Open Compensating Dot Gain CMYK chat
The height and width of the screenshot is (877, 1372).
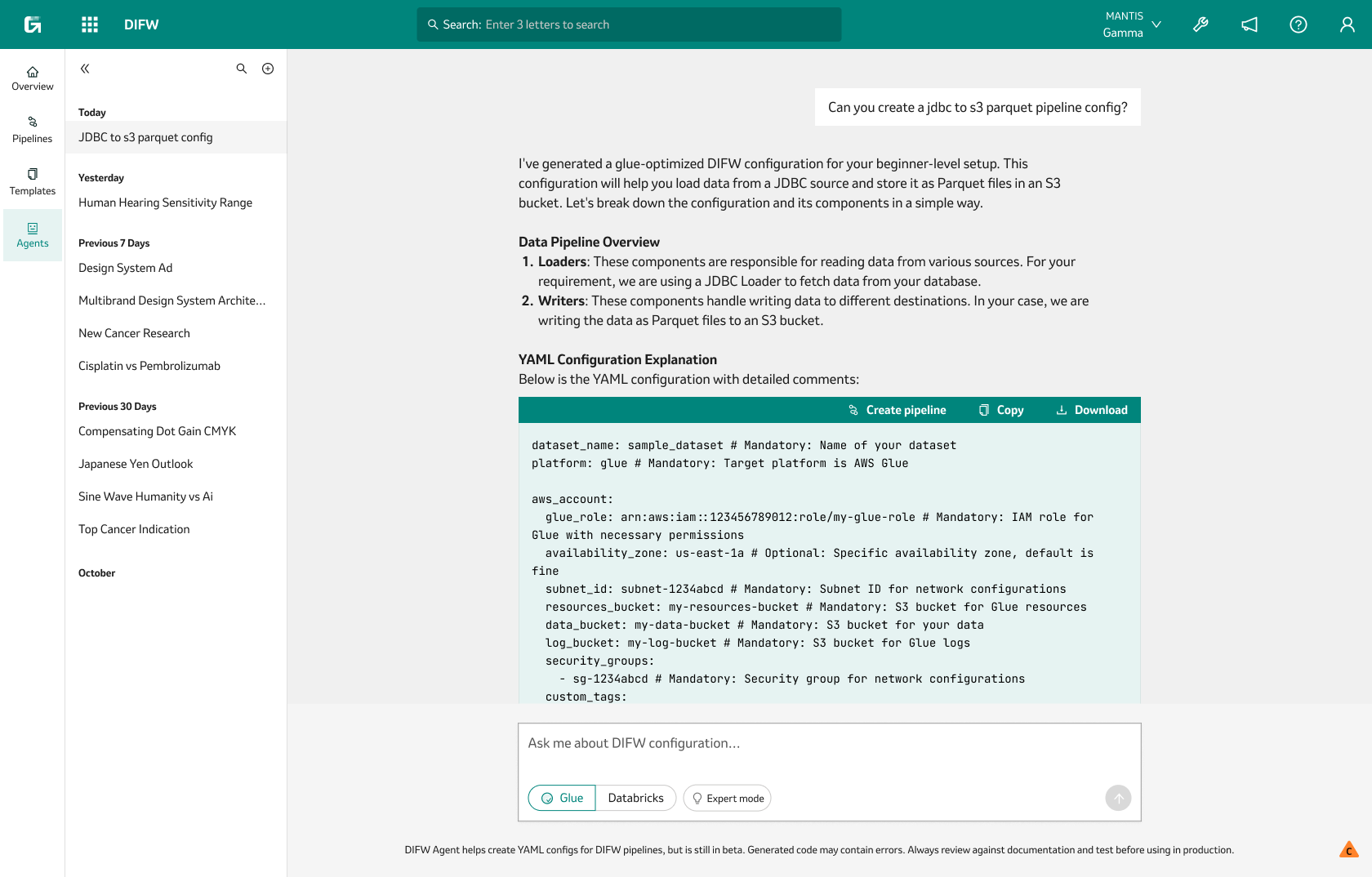176,431
